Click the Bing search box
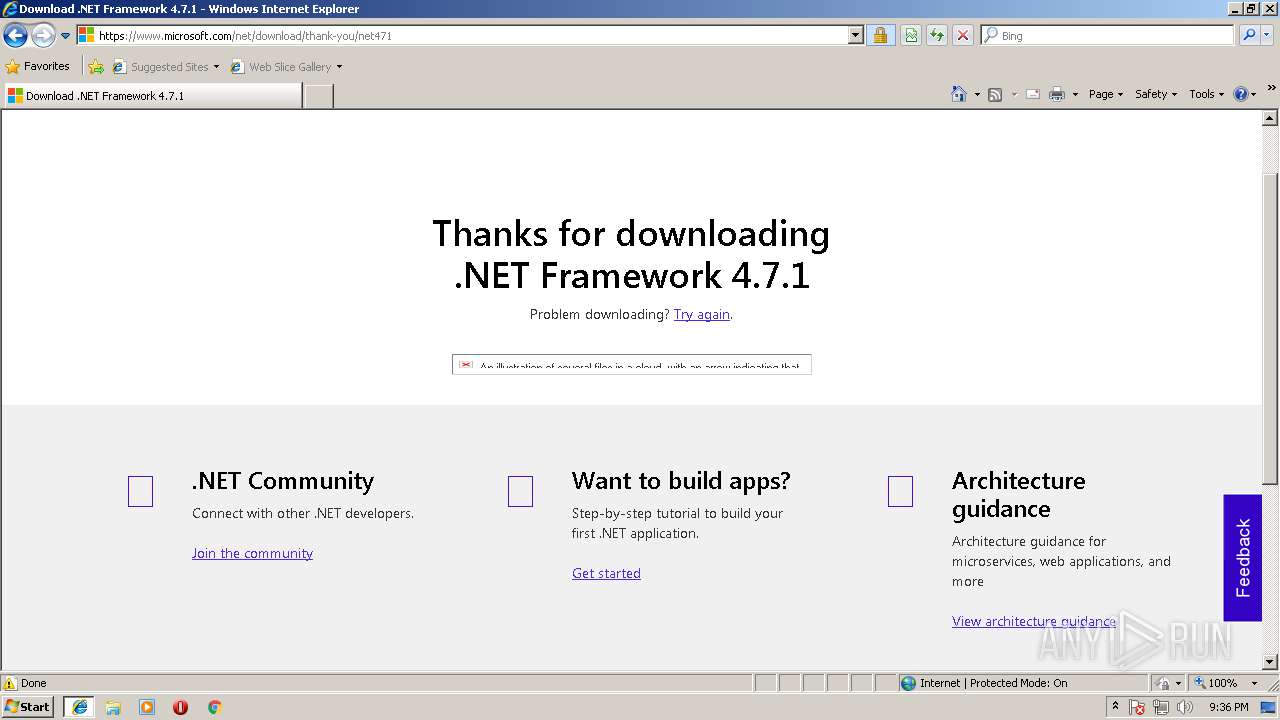Image resolution: width=1280 pixels, height=720 pixels. pyautogui.click(x=1108, y=35)
